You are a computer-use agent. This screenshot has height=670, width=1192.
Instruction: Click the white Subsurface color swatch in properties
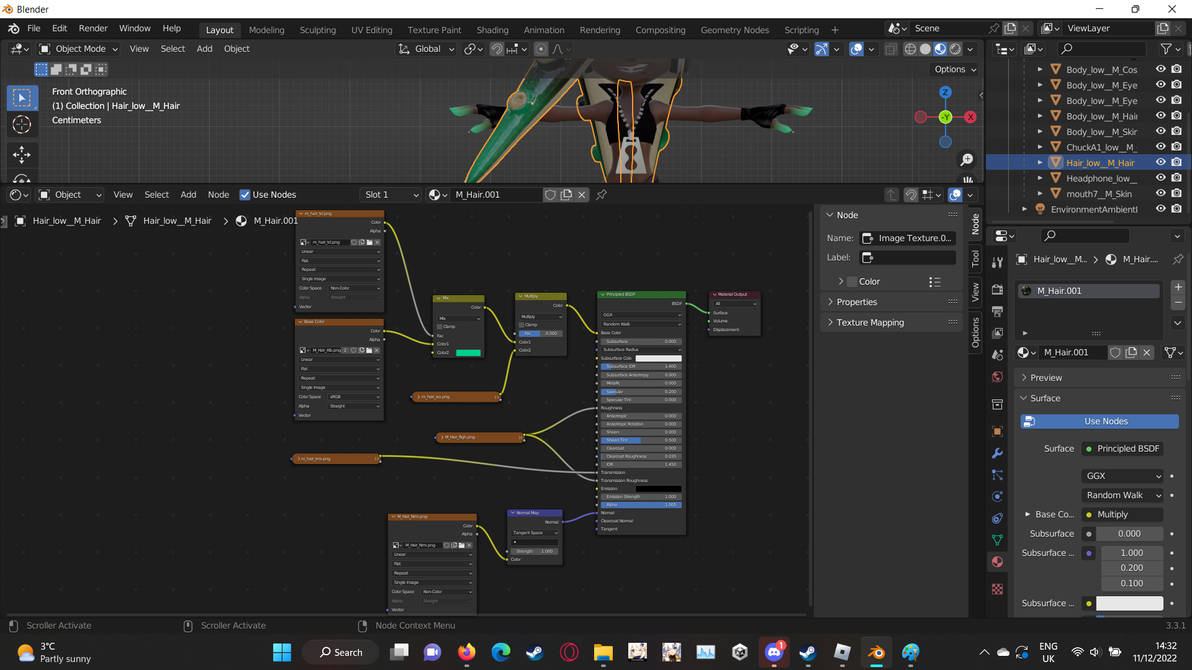coord(1129,603)
